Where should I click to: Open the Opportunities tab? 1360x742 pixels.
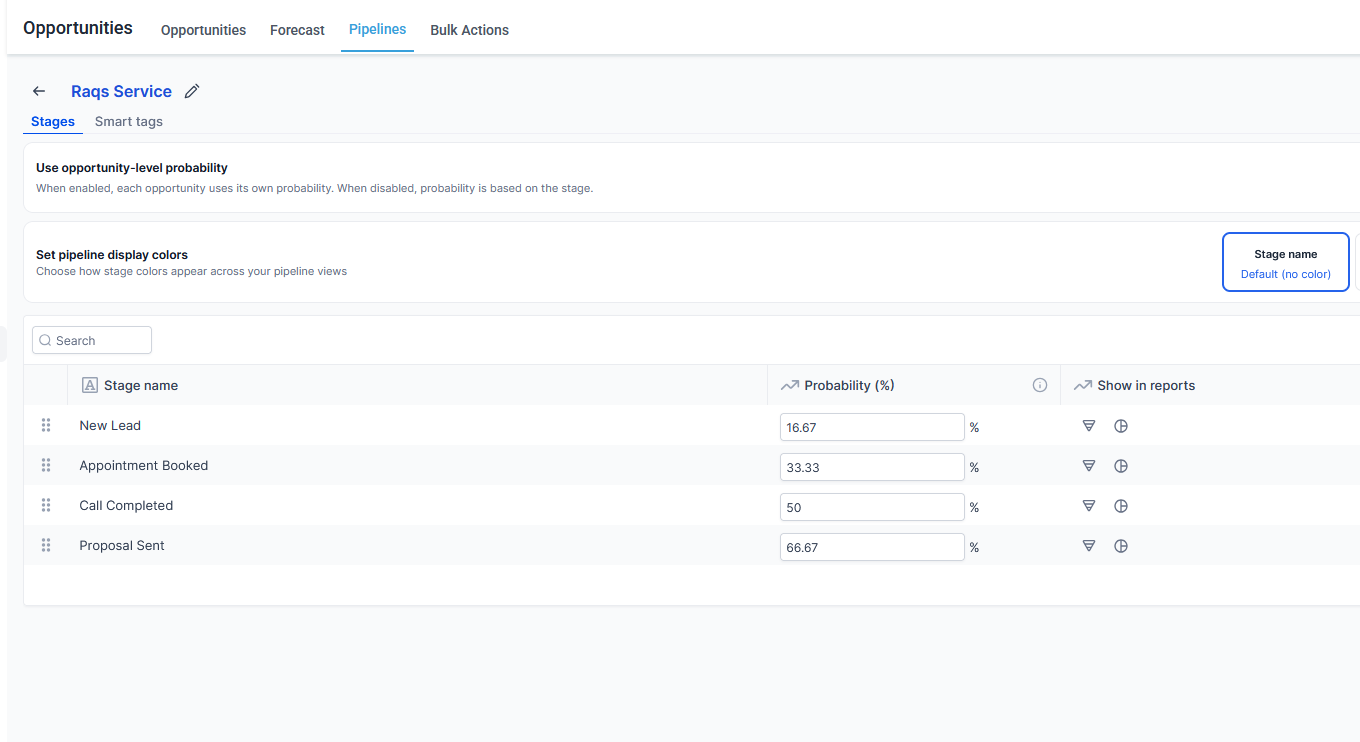point(203,30)
